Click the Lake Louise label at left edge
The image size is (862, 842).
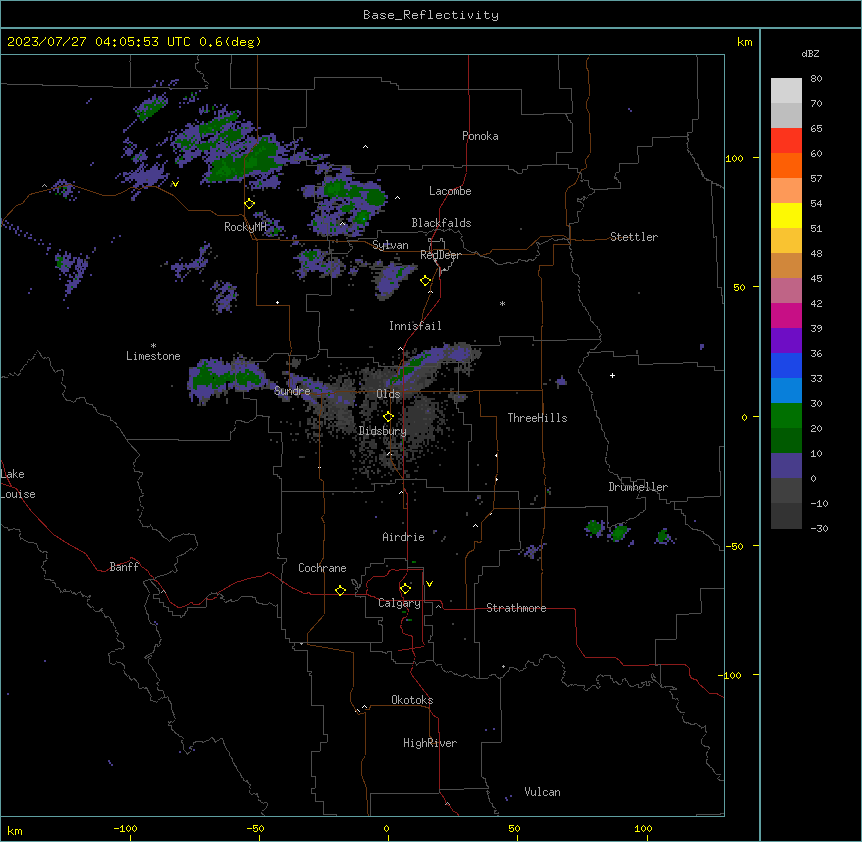point(17,484)
